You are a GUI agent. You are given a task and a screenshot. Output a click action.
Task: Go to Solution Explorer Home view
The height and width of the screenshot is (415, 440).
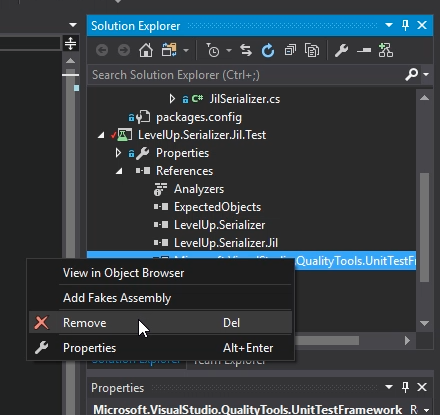tap(146, 51)
